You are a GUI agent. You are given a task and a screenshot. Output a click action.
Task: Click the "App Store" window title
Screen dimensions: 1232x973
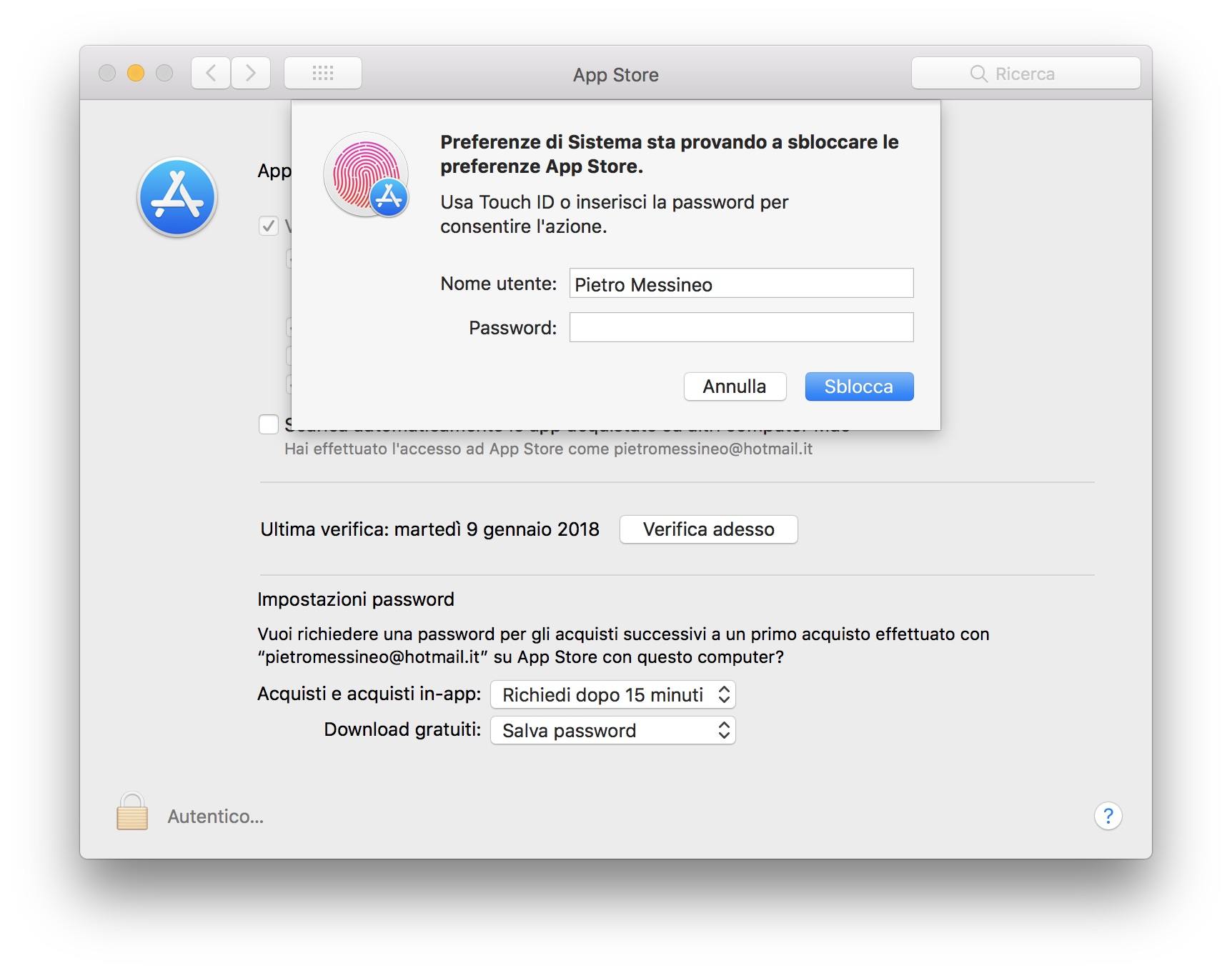(x=616, y=74)
